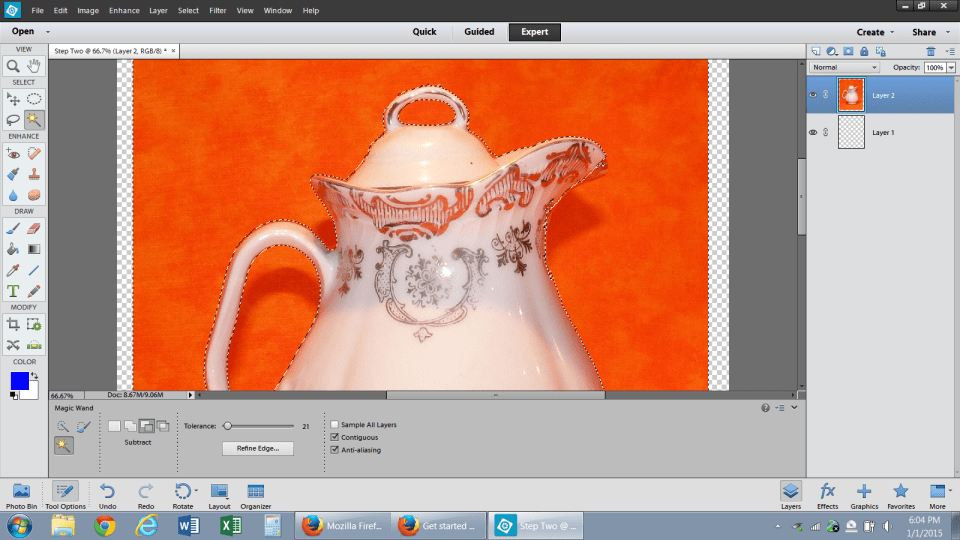Click the delete layer trash icon
The image size is (960, 540).
pyautogui.click(x=931, y=50)
